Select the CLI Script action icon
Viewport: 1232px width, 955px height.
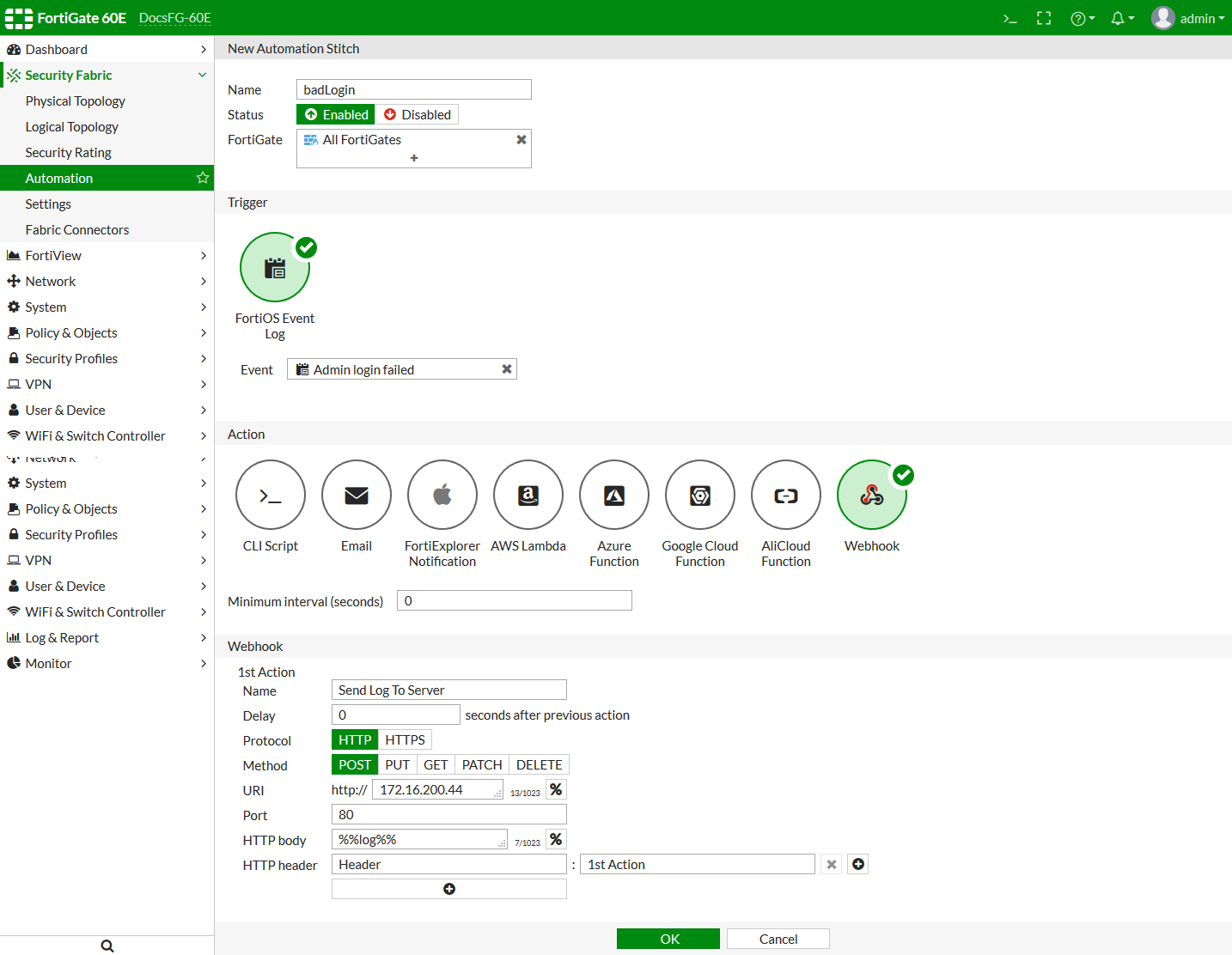click(271, 496)
